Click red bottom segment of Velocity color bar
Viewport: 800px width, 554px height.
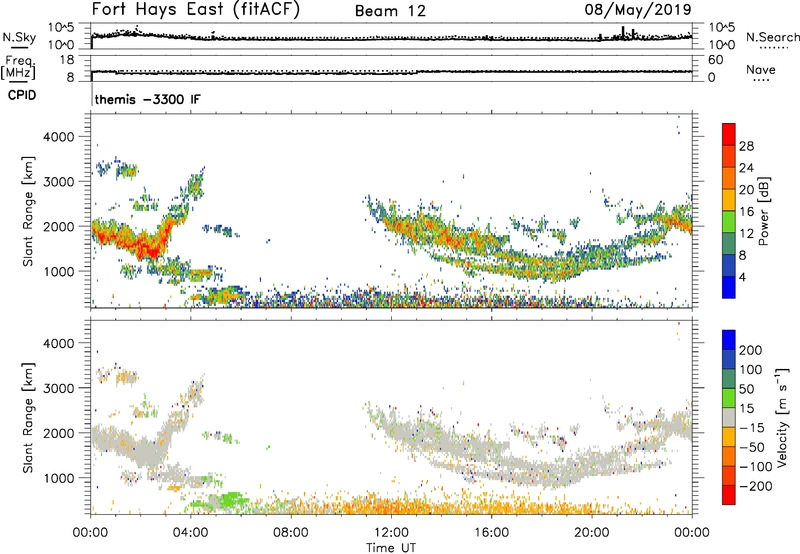click(729, 495)
